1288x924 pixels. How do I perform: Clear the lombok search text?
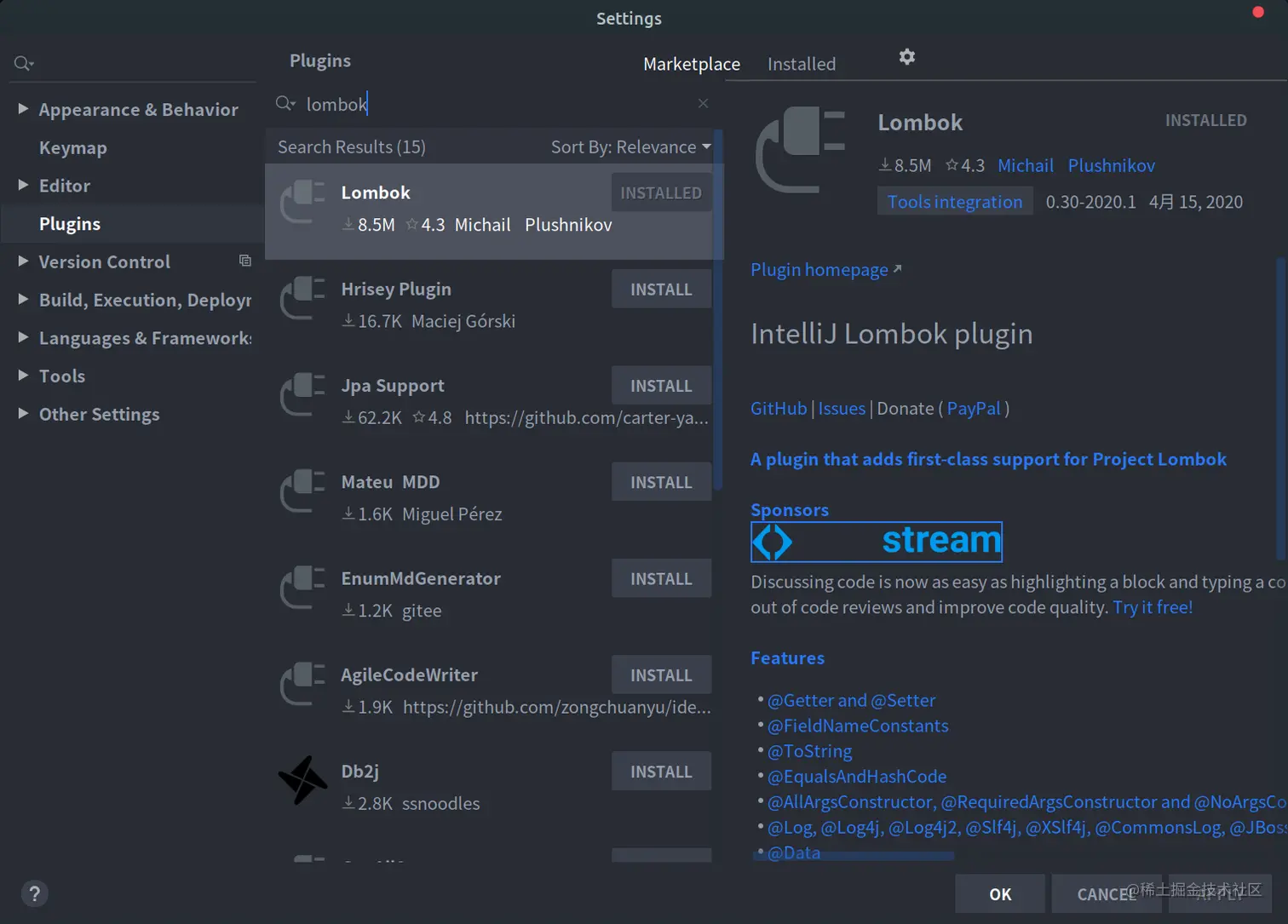click(x=703, y=103)
